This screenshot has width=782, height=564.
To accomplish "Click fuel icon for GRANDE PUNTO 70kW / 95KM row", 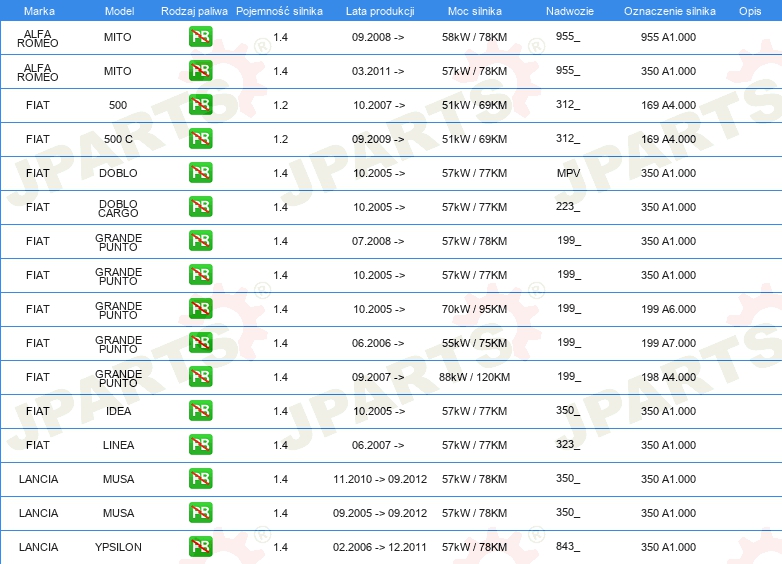I will coord(200,309).
